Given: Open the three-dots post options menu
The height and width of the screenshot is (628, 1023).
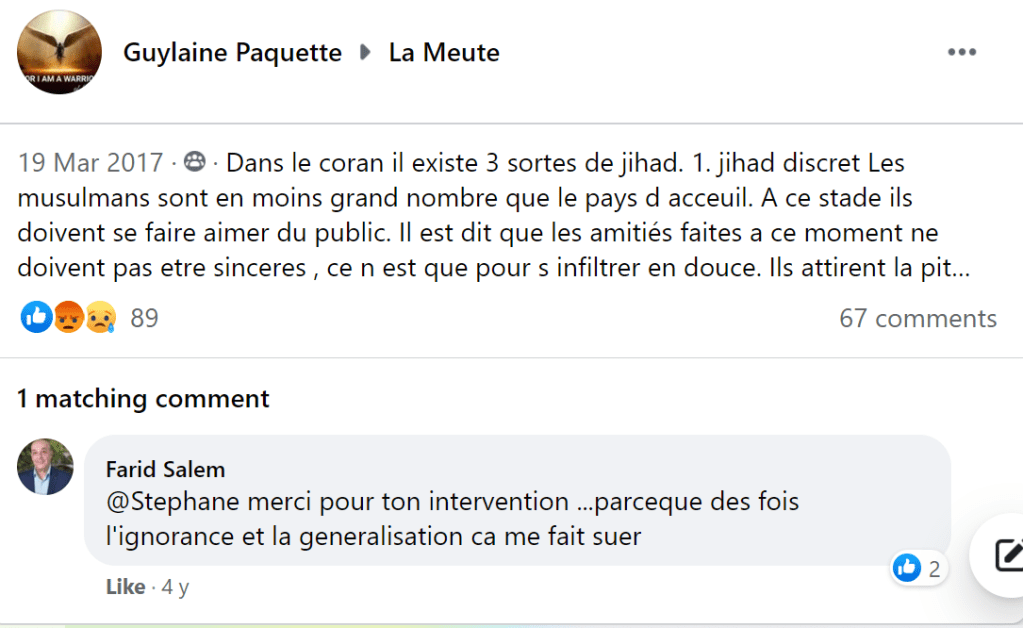Looking at the screenshot, I should (x=961, y=53).
